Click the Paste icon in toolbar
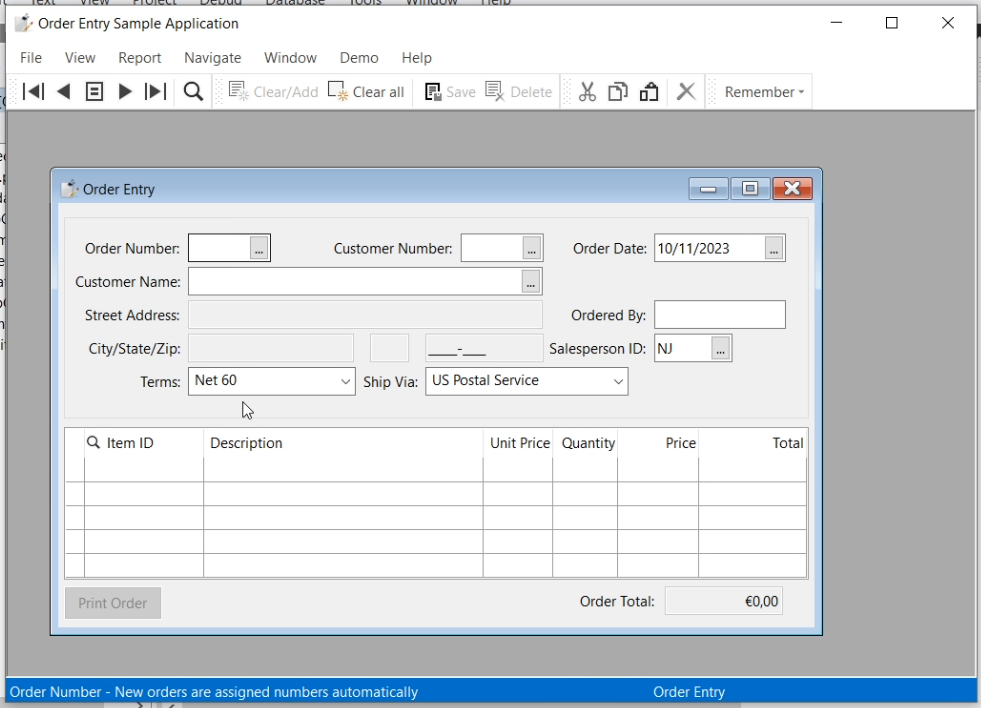The width and height of the screenshot is (981, 708). coord(649,92)
